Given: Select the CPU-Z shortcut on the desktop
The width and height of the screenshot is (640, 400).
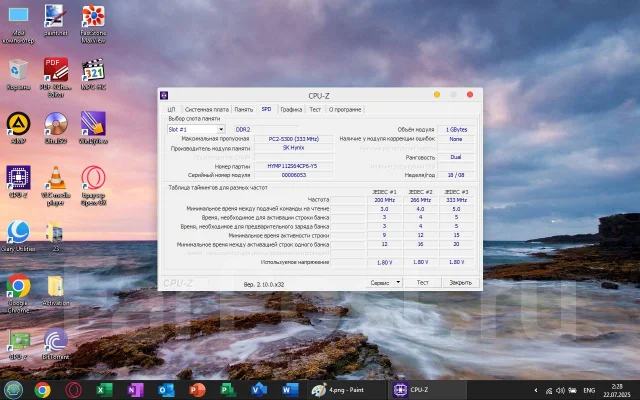Looking at the screenshot, I should click(18, 182).
